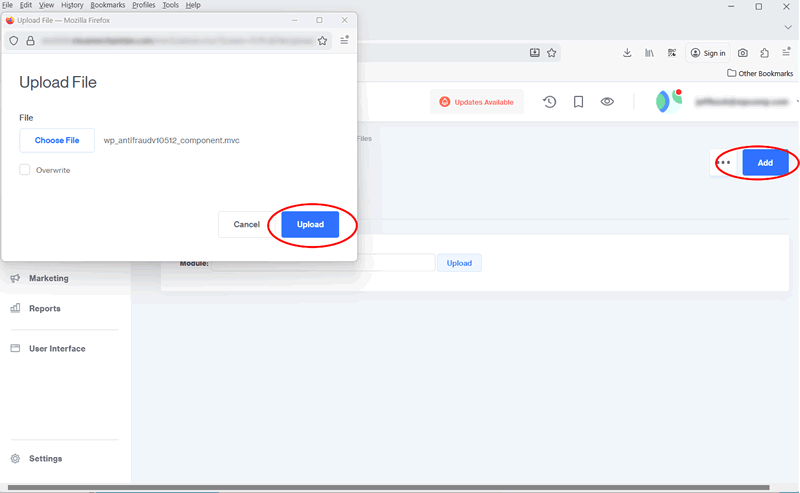Image resolution: width=800 pixels, height=493 pixels.
Task: Click the Upload button beside the Module field
Action: point(459,263)
